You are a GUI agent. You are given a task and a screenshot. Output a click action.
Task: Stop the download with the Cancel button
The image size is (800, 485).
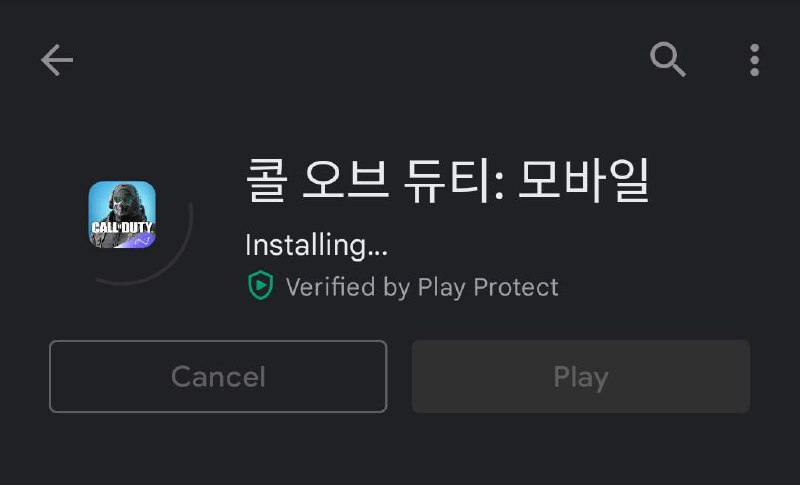[218, 376]
